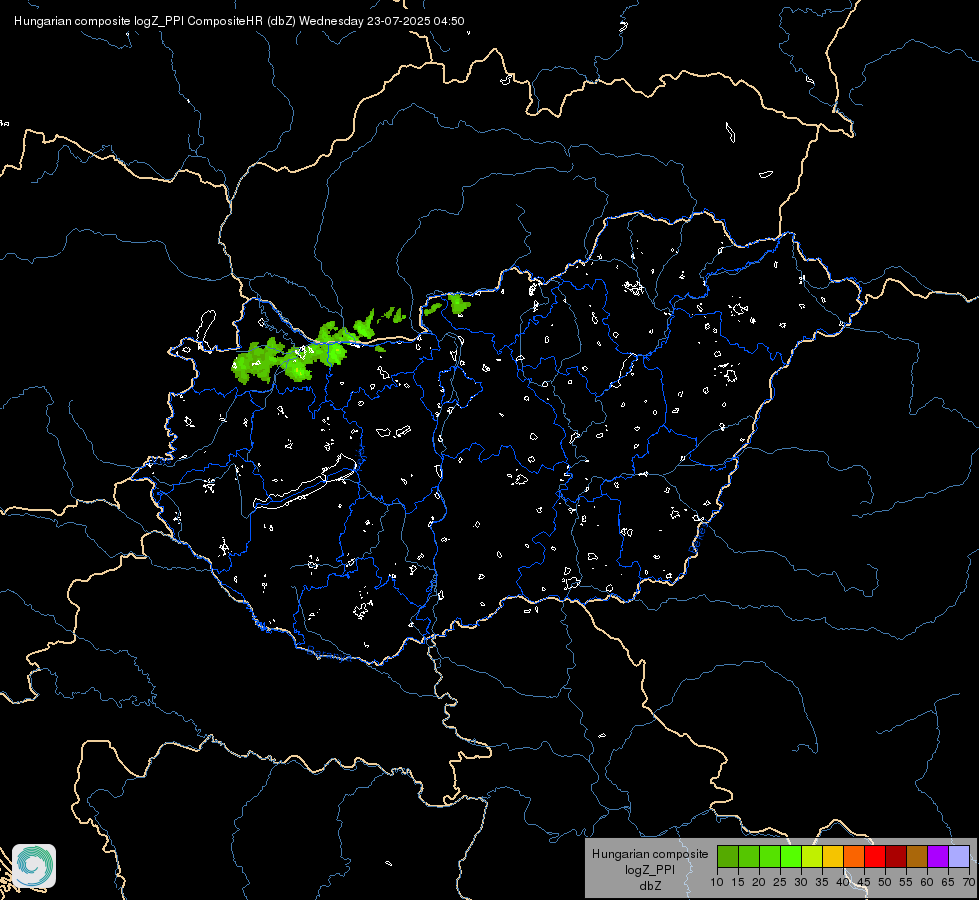Viewport: 979px width, 900px height.
Task: Click the 'dbZ' unit label in legend
Action: tap(650, 886)
